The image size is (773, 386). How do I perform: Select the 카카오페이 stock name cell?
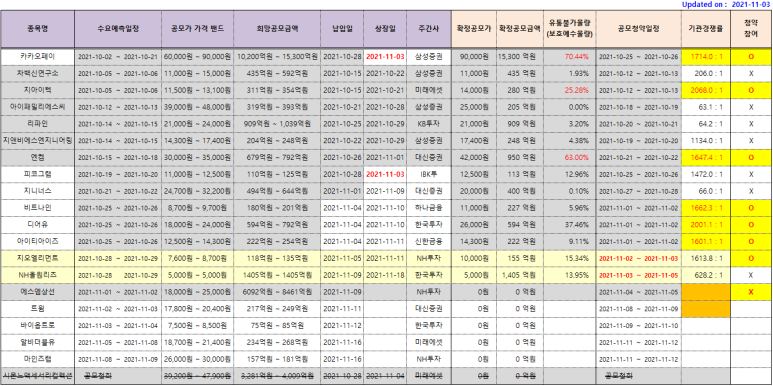37,57
